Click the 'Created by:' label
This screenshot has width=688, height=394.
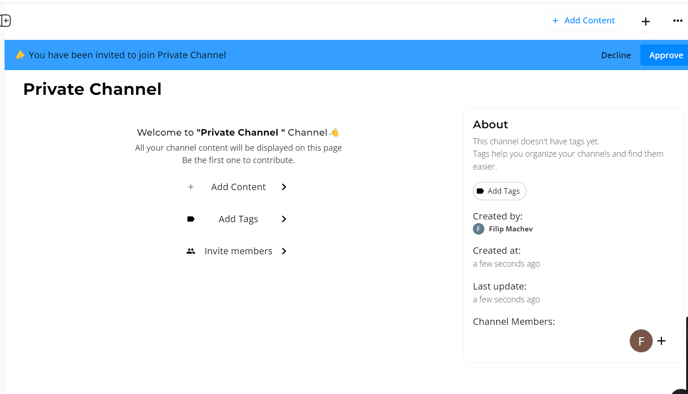point(497,216)
